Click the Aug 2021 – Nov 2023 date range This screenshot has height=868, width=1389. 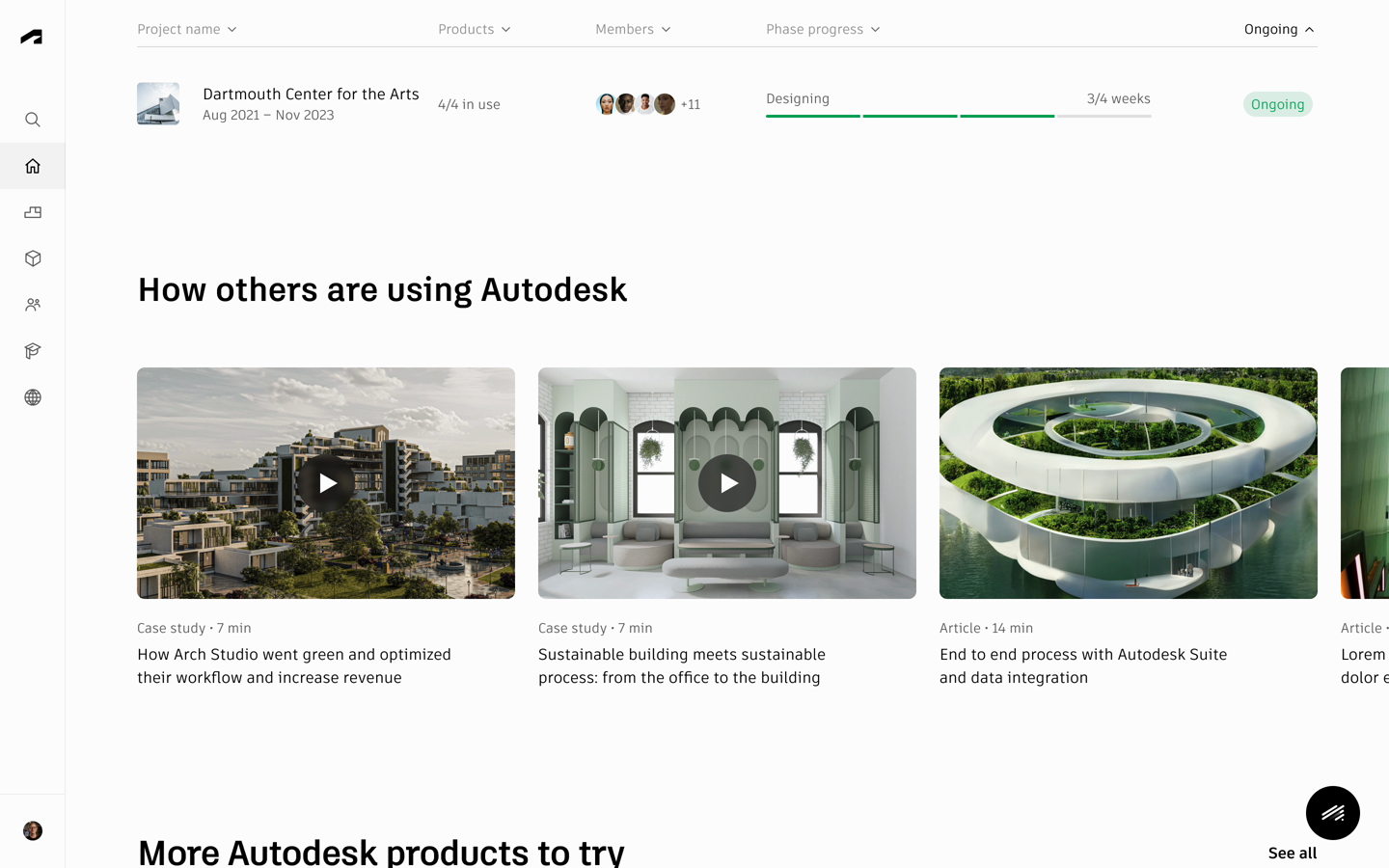(x=268, y=115)
